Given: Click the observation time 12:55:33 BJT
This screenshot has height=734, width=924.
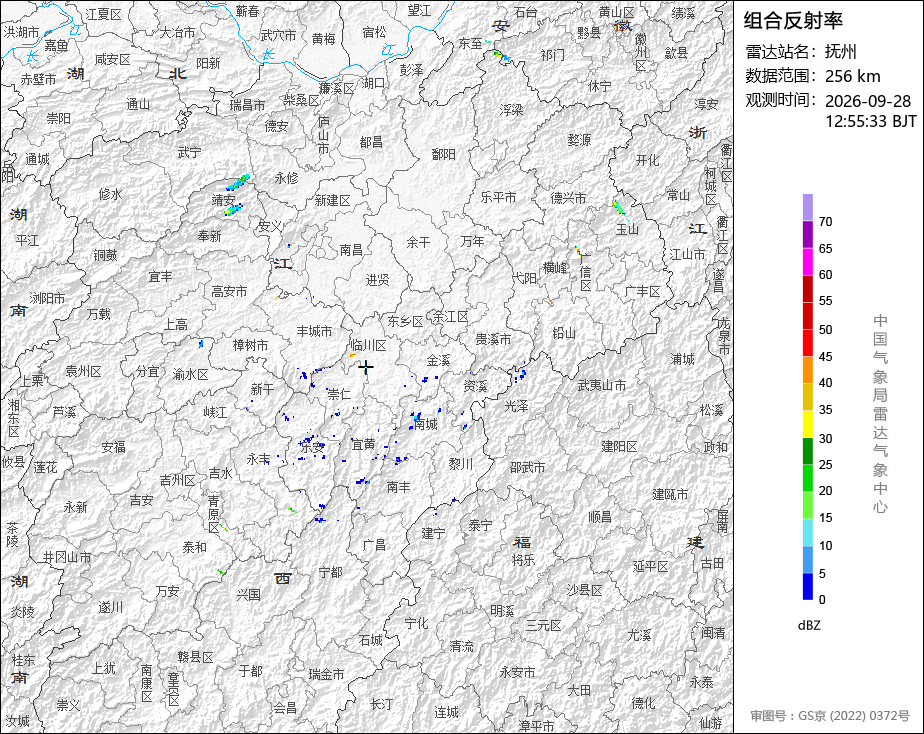Looking at the screenshot, I should 871,121.
